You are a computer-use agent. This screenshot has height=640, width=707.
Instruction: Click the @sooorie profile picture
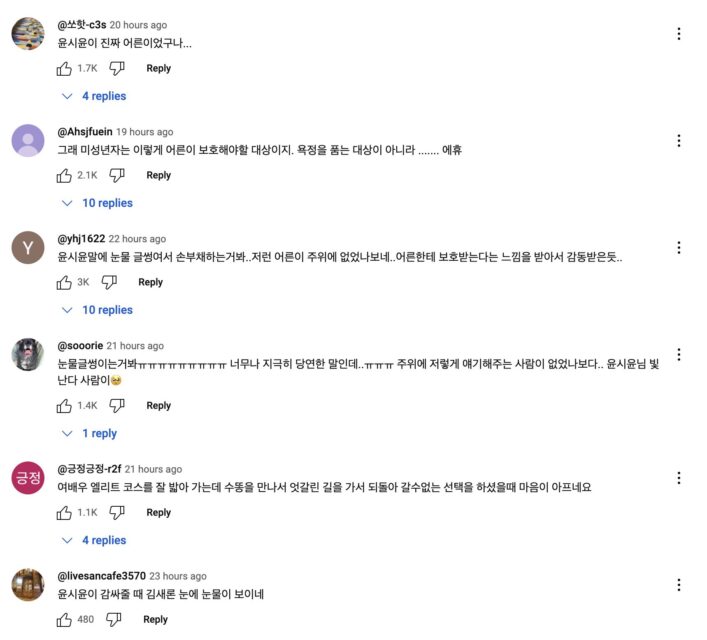click(28, 355)
